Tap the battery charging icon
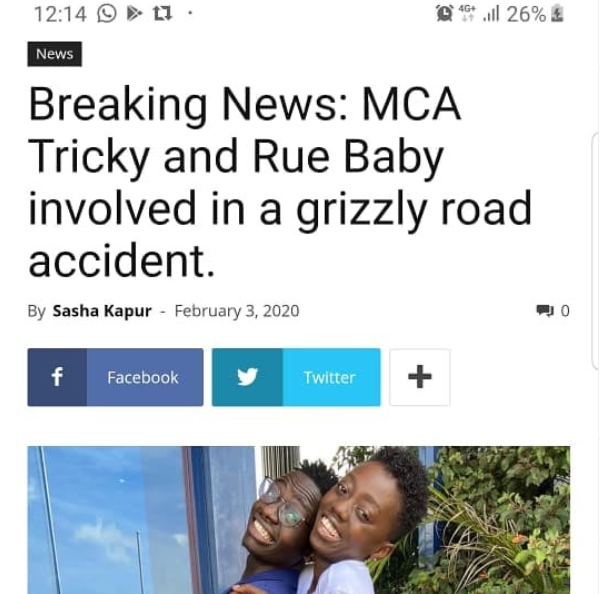The image size is (600, 594). click(557, 13)
